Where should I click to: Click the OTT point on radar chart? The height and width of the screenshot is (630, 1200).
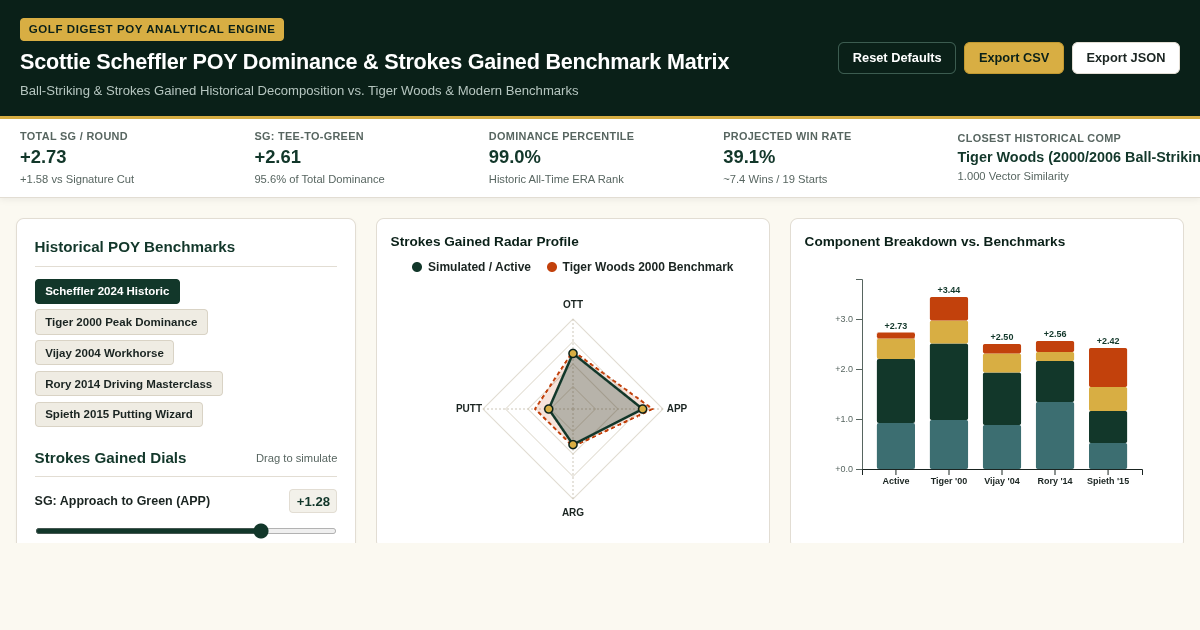[573, 353]
